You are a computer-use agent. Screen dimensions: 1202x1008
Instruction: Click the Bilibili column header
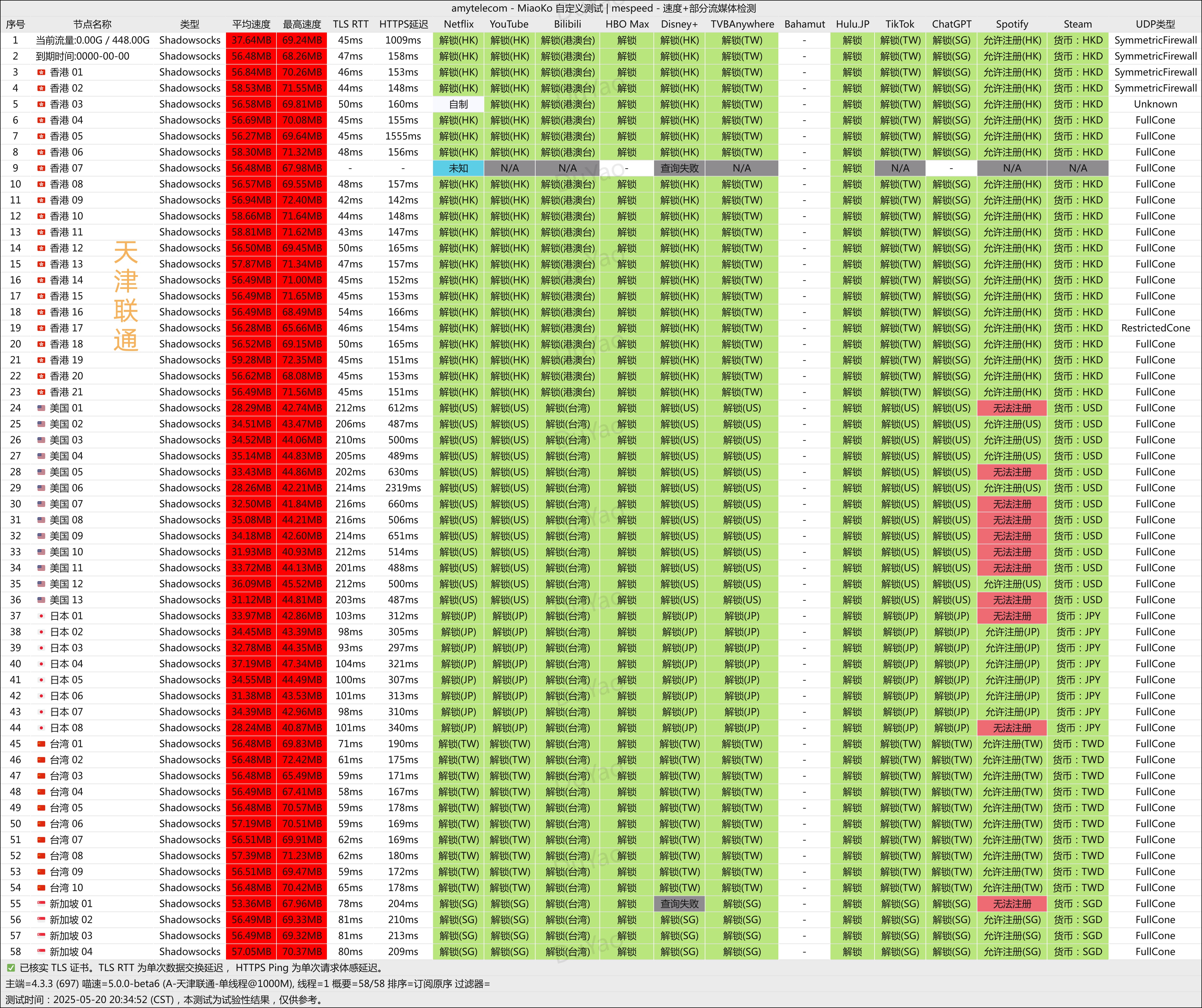coord(567,24)
